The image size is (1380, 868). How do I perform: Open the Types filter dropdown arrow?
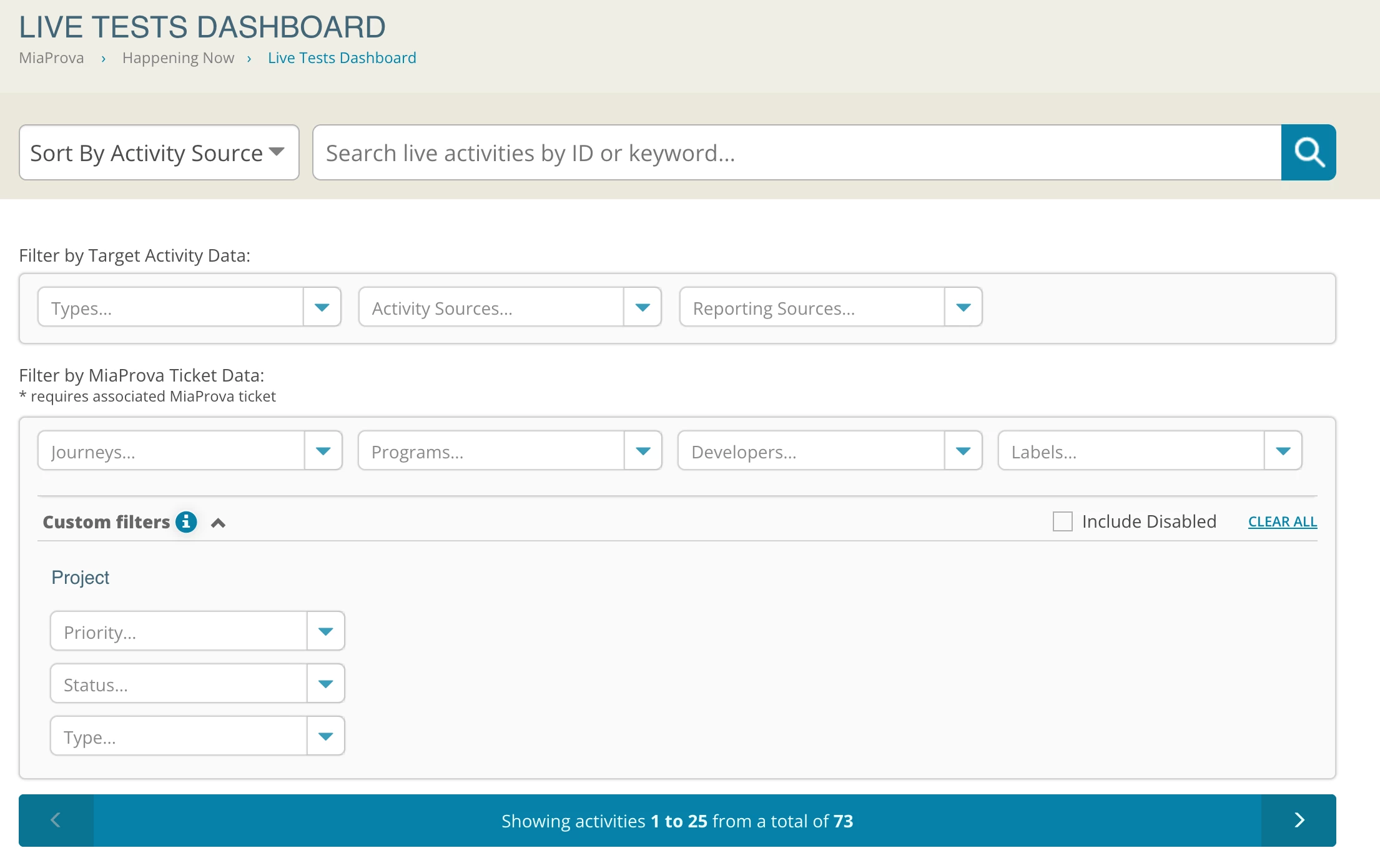point(322,307)
